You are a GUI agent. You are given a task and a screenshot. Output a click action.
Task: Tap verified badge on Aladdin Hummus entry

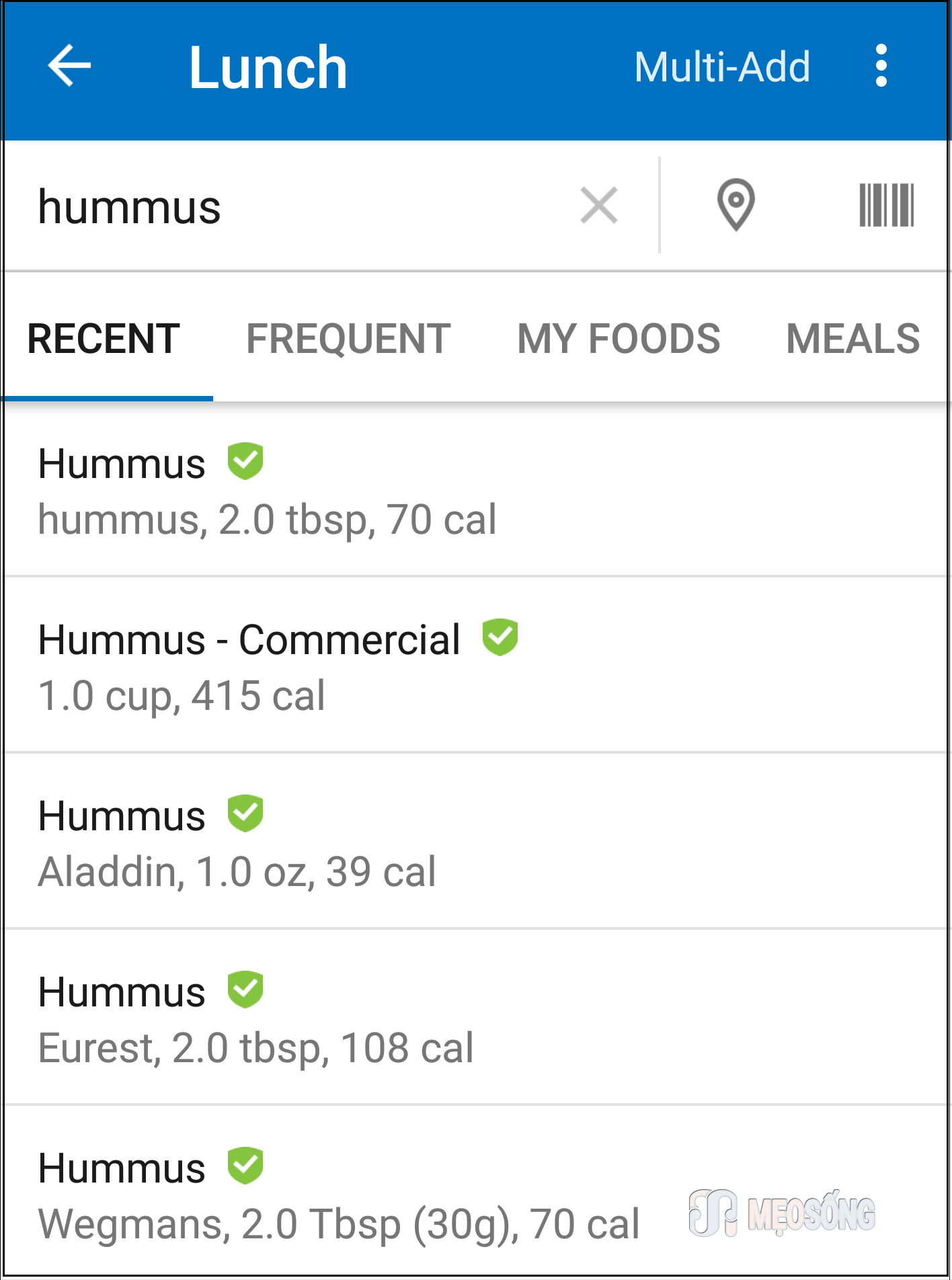[x=245, y=813]
